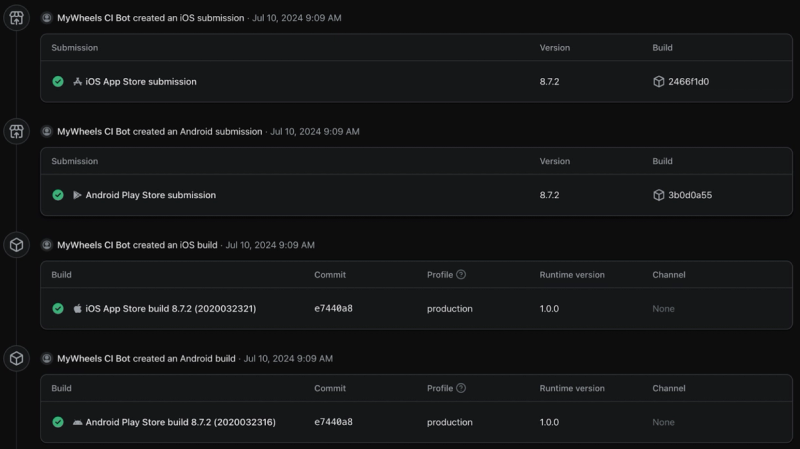Click green success check for Android Play Store build

[58, 422]
